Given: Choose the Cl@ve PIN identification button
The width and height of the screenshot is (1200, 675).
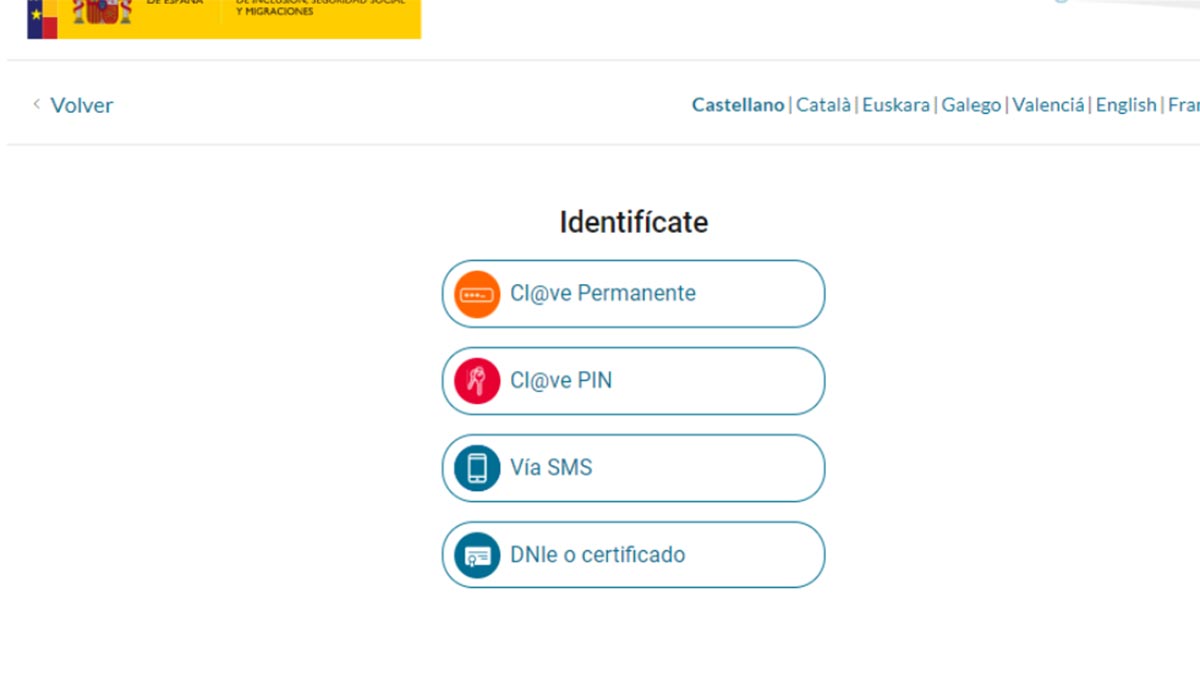Looking at the screenshot, I should point(633,381).
